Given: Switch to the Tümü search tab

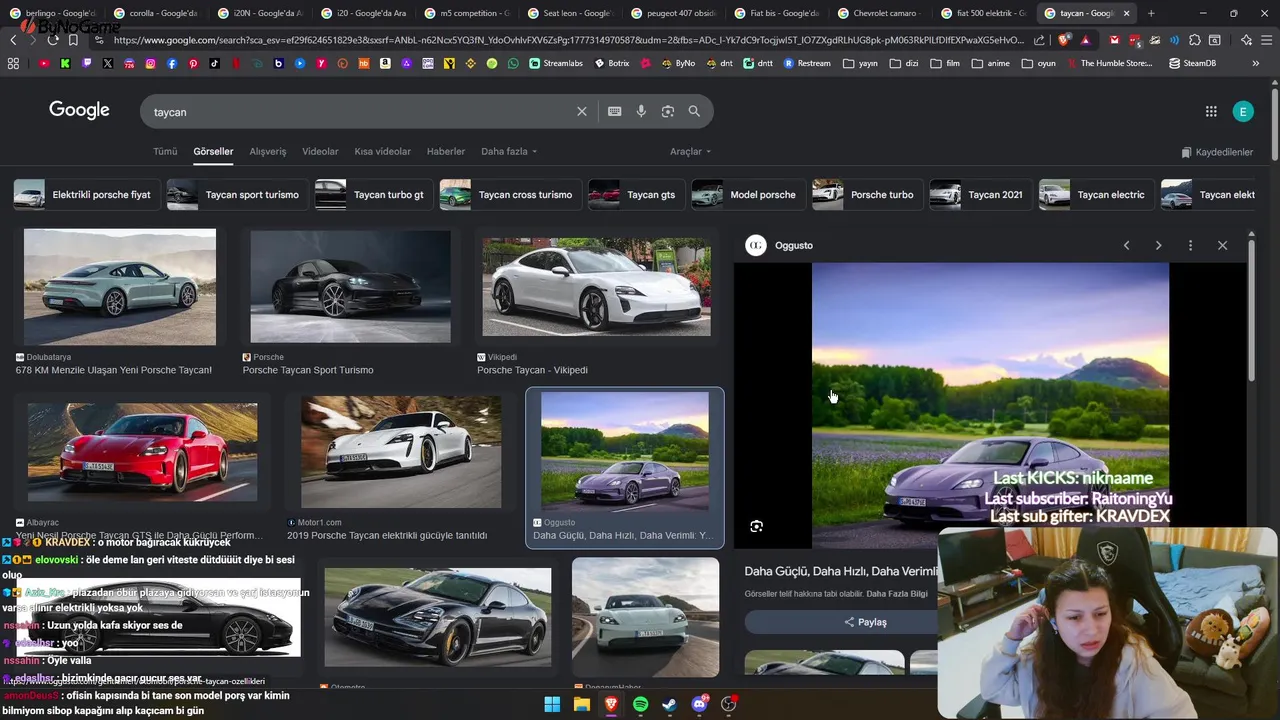Looking at the screenshot, I should pos(165,152).
